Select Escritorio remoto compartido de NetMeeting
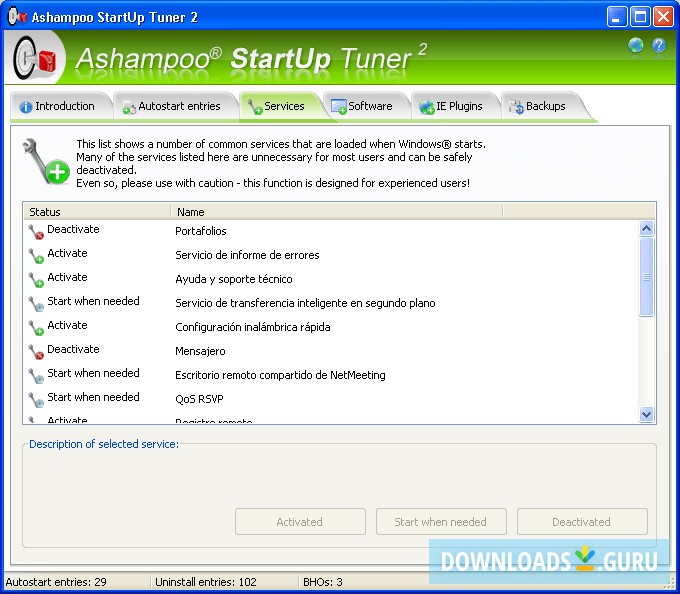 tap(280, 375)
